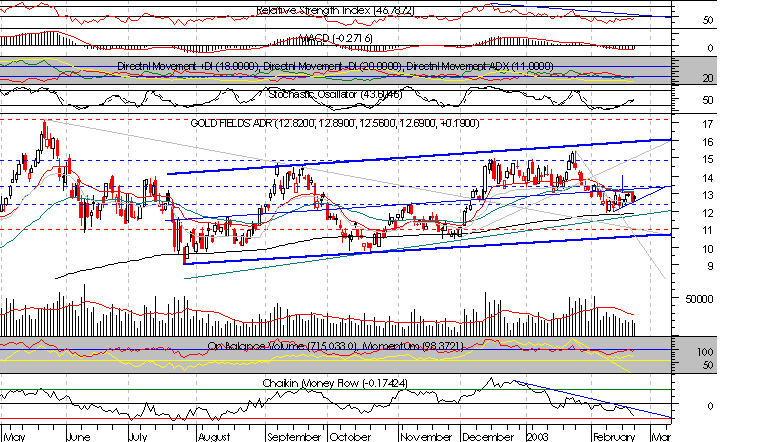Click the 50 level on Stochastic axis
Viewport: 770px width, 442px height.
click(708, 100)
